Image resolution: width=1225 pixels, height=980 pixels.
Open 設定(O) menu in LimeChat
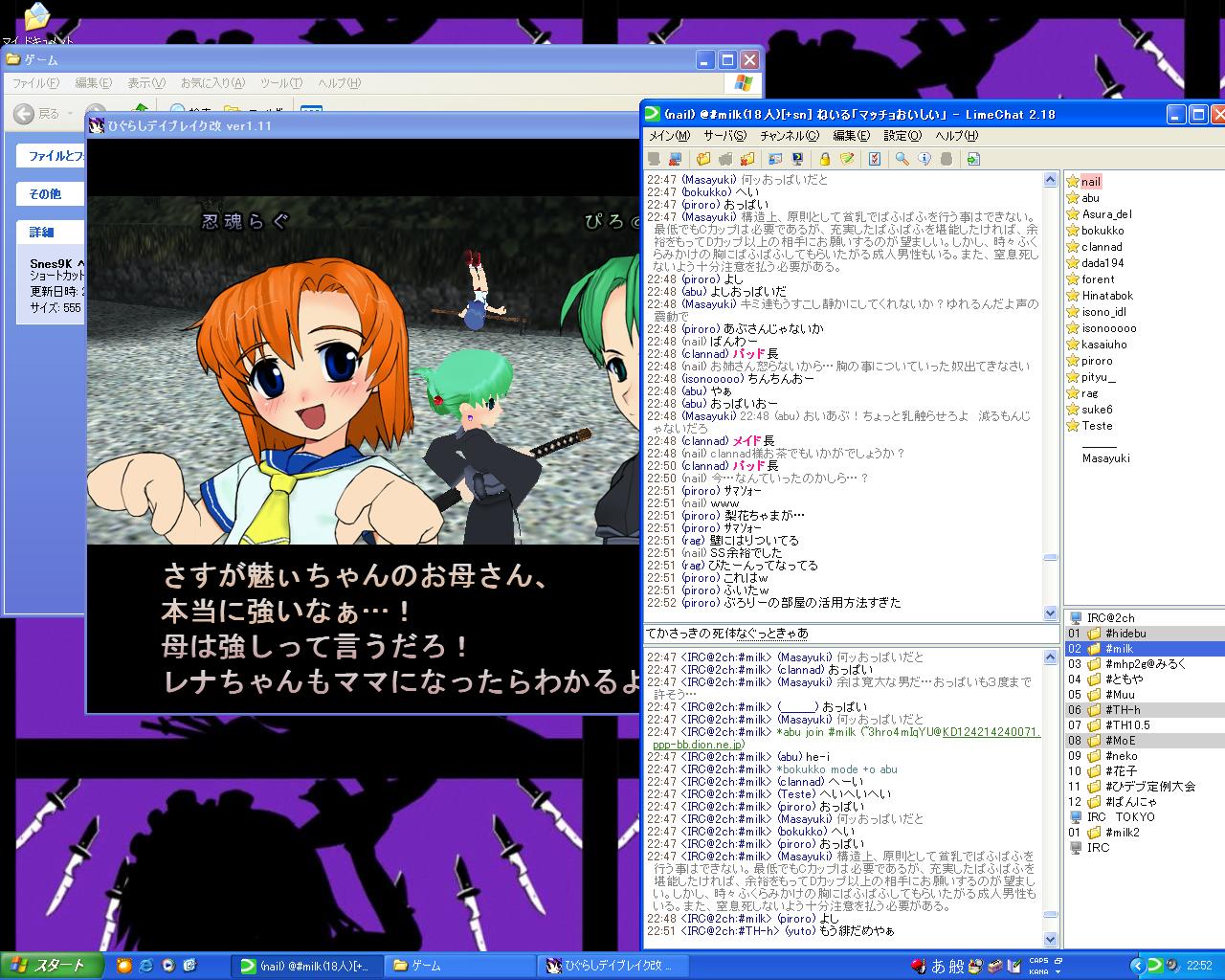click(x=902, y=136)
